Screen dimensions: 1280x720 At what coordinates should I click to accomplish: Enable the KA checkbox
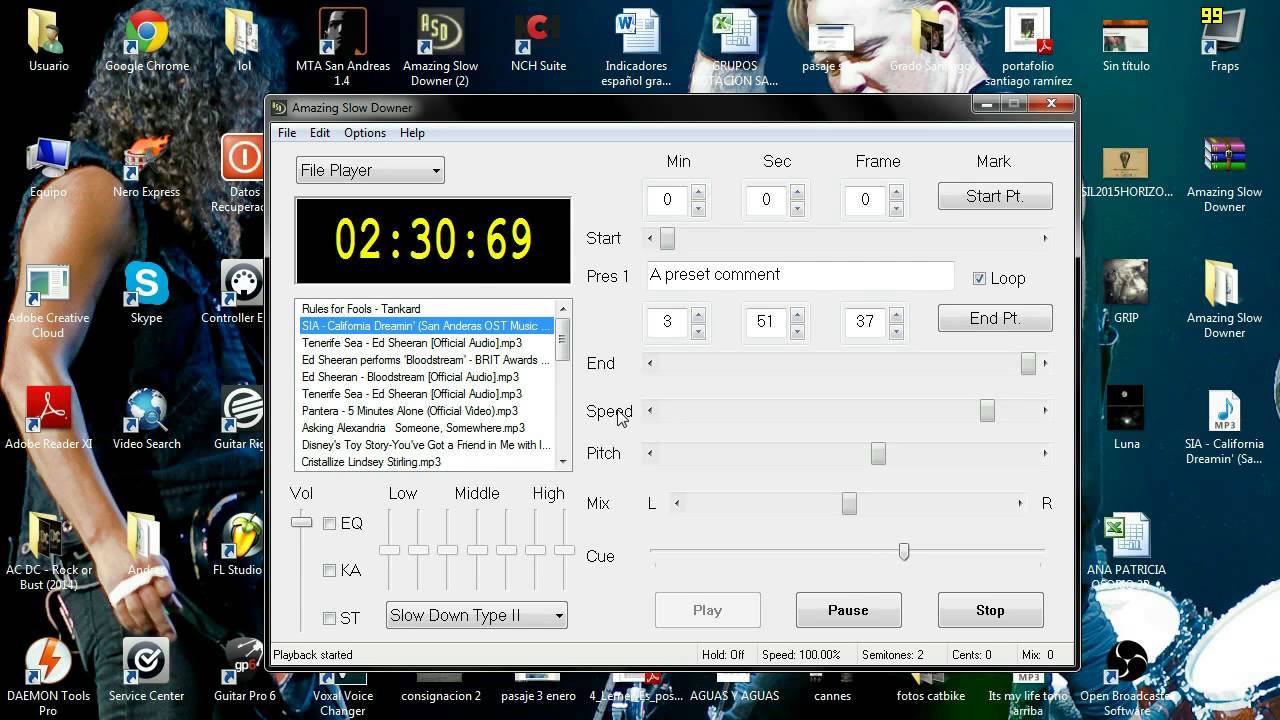(x=329, y=570)
